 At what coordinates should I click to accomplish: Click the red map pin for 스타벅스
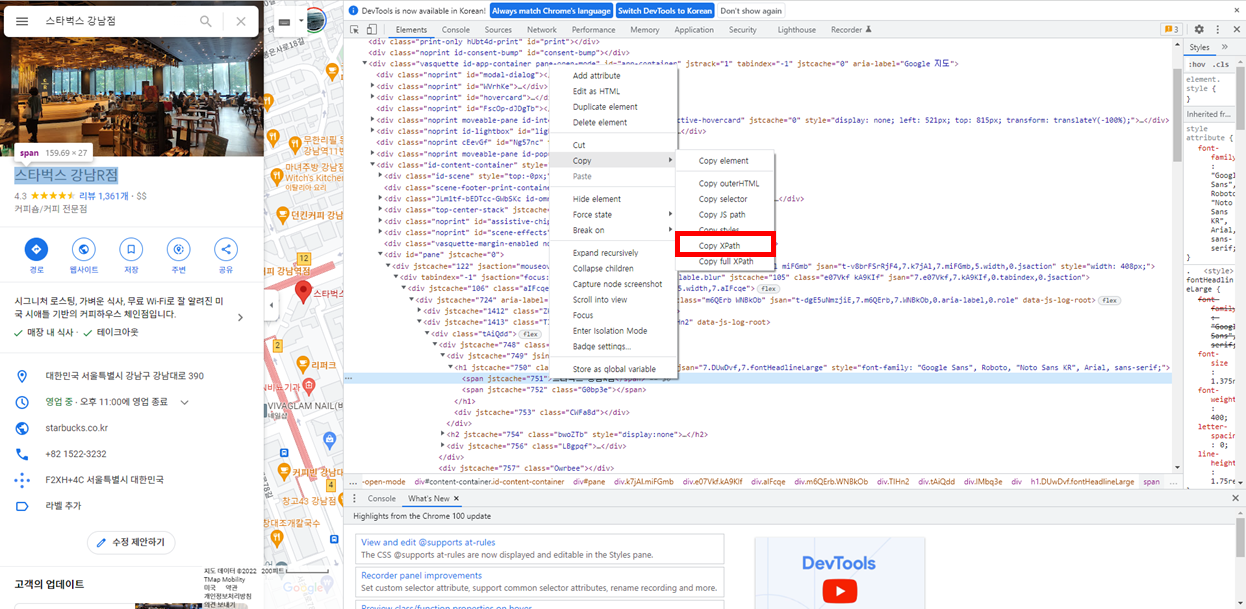pyautogui.click(x=304, y=292)
